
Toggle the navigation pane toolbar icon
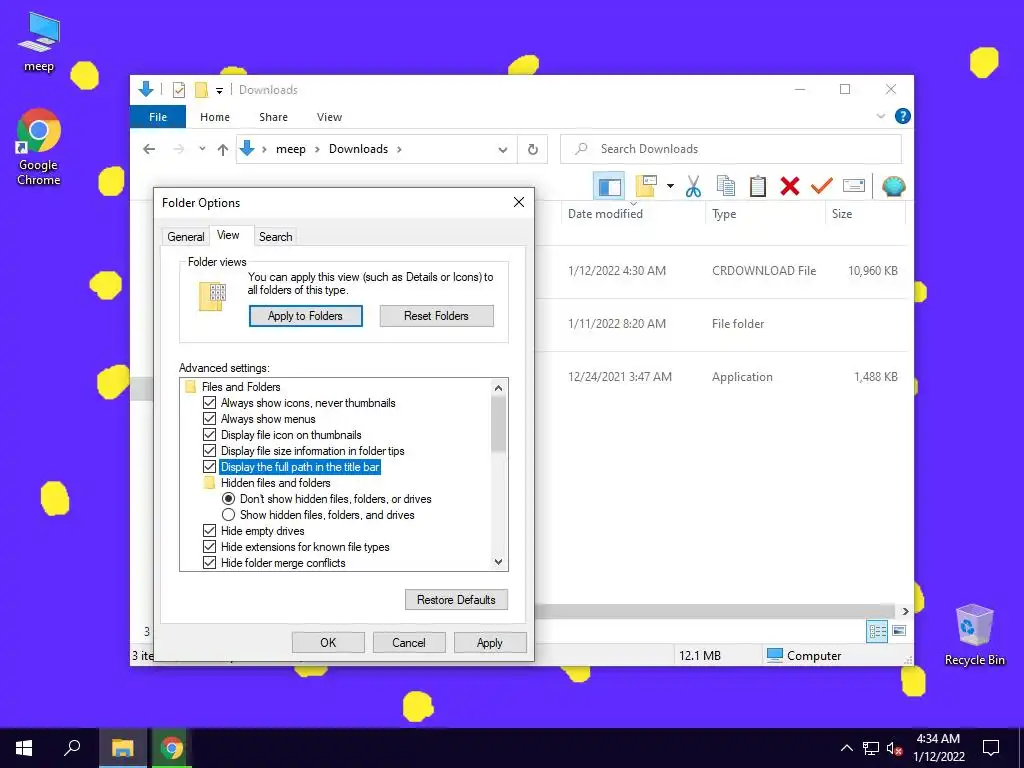pyautogui.click(x=609, y=187)
